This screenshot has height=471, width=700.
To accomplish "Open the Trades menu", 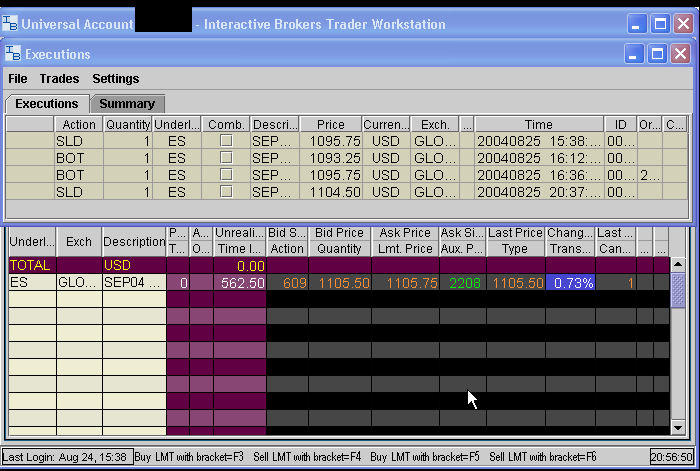I will pos(59,79).
